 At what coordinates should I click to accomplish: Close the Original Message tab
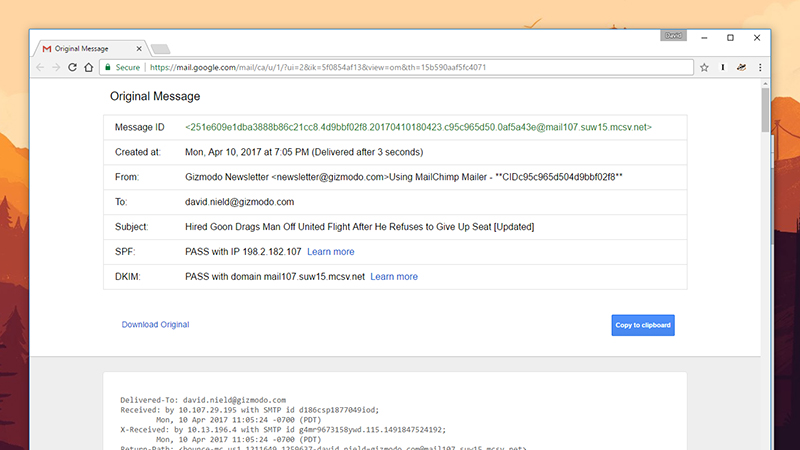(x=139, y=48)
